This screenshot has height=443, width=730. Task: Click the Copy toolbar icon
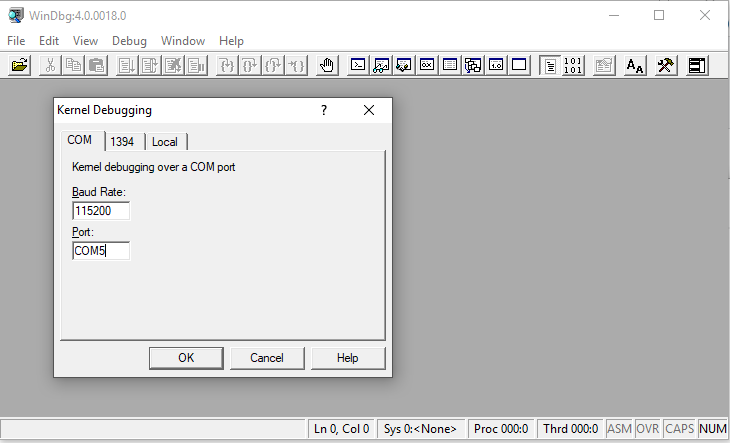pyautogui.click(x=73, y=65)
